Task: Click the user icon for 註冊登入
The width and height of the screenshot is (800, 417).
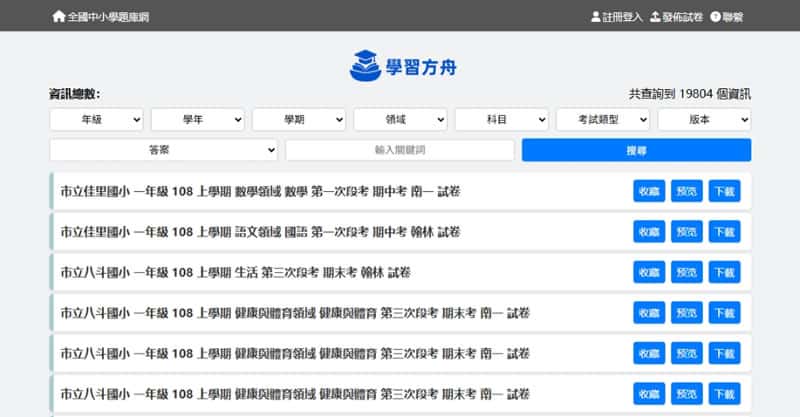Action: click(596, 16)
